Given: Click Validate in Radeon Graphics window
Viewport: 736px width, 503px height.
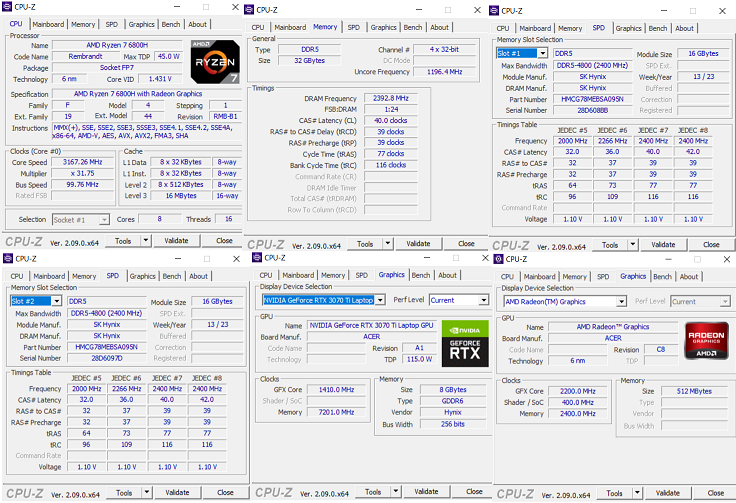Looking at the screenshot, I should point(668,493).
